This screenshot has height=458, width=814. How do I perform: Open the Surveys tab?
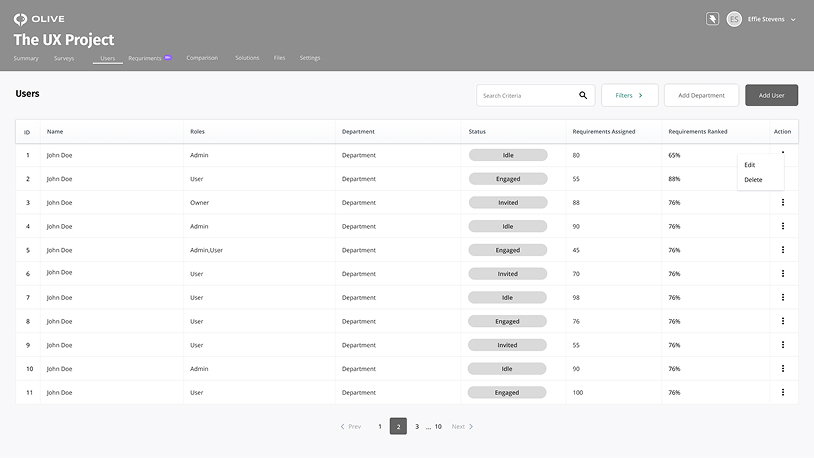(64, 58)
